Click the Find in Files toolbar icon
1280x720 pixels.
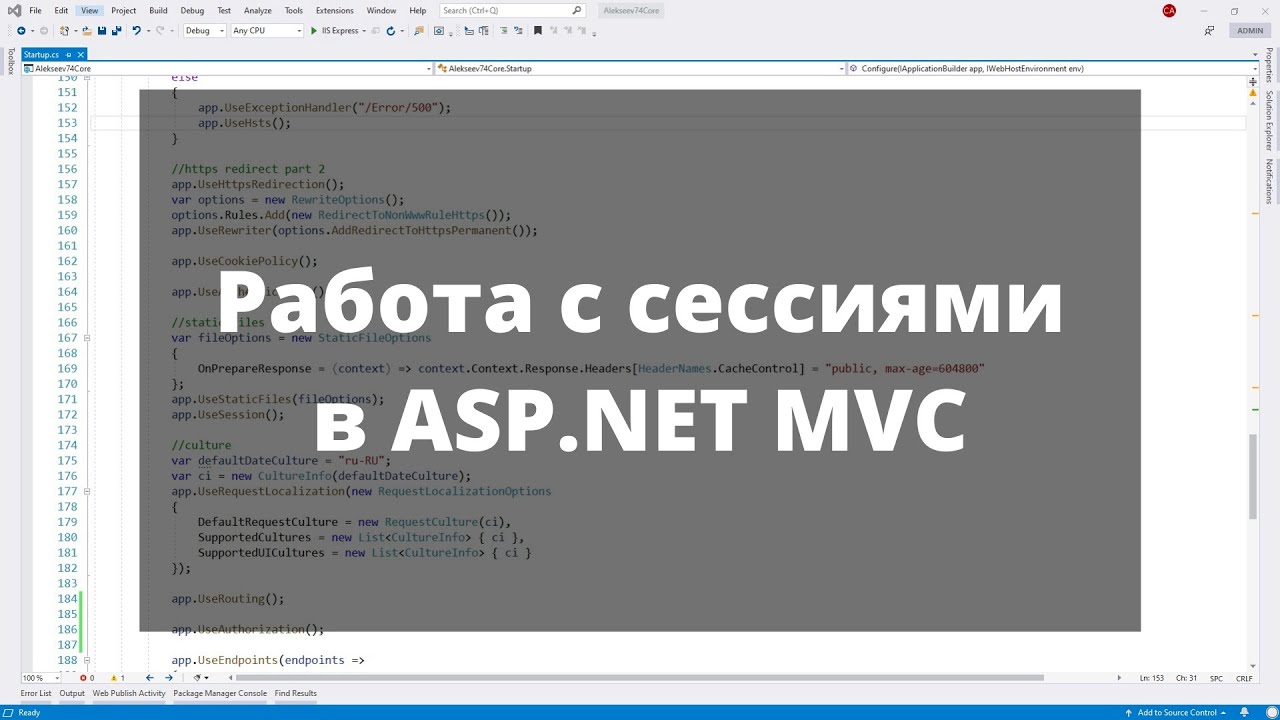tap(418, 31)
